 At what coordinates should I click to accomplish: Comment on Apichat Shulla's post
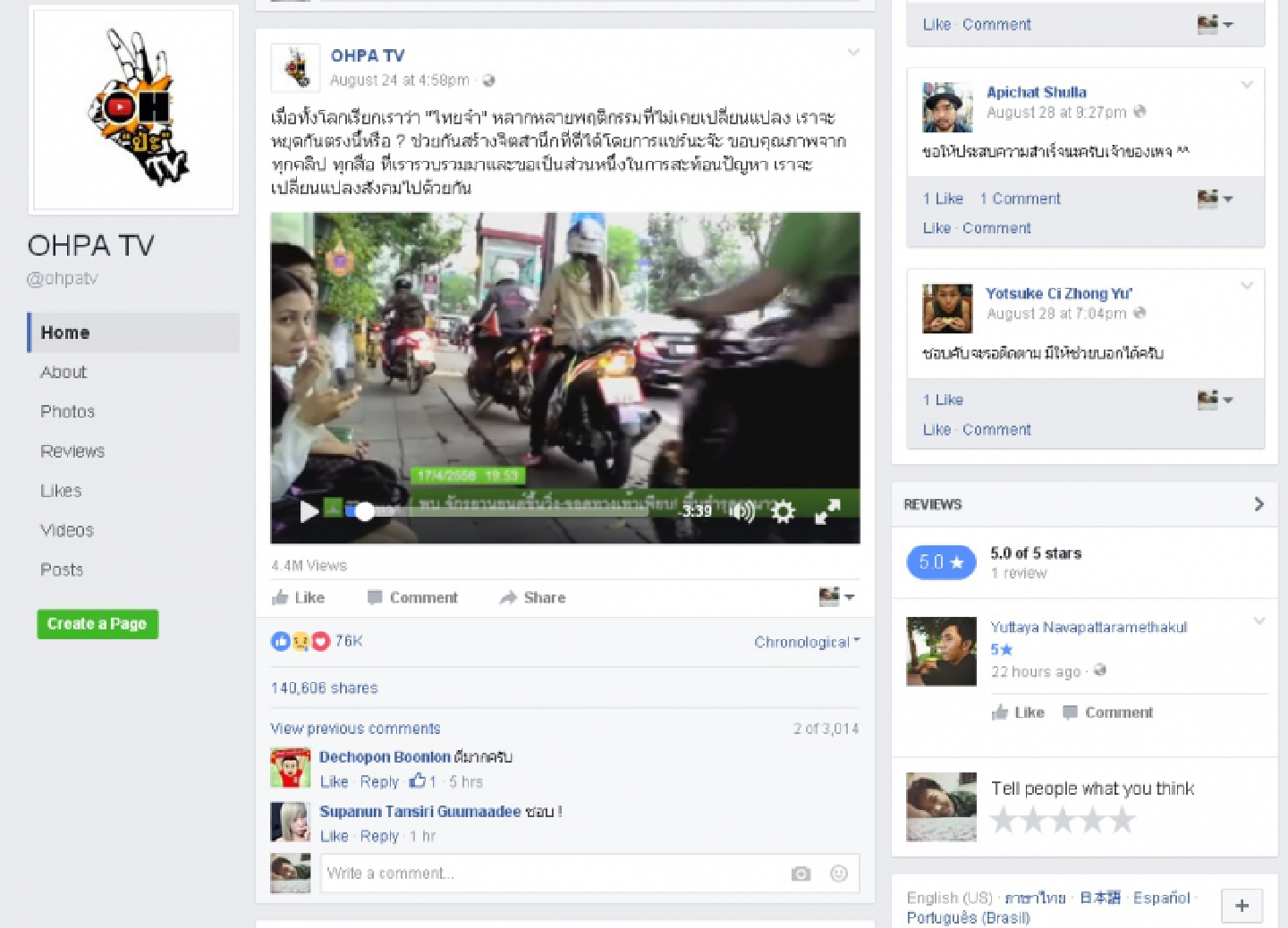click(997, 228)
